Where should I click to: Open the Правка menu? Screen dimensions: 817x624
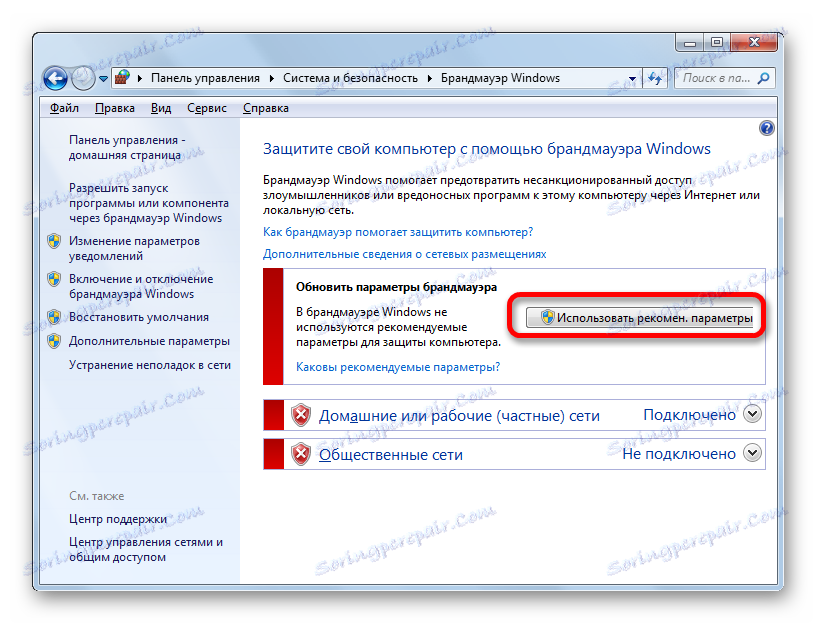pyautogui.click(x=115, y=108)
